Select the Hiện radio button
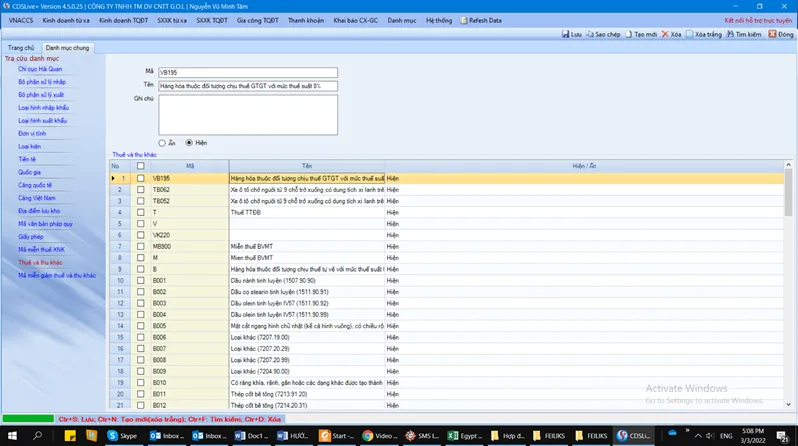This screenshot has width=798, height=446. 188,143
